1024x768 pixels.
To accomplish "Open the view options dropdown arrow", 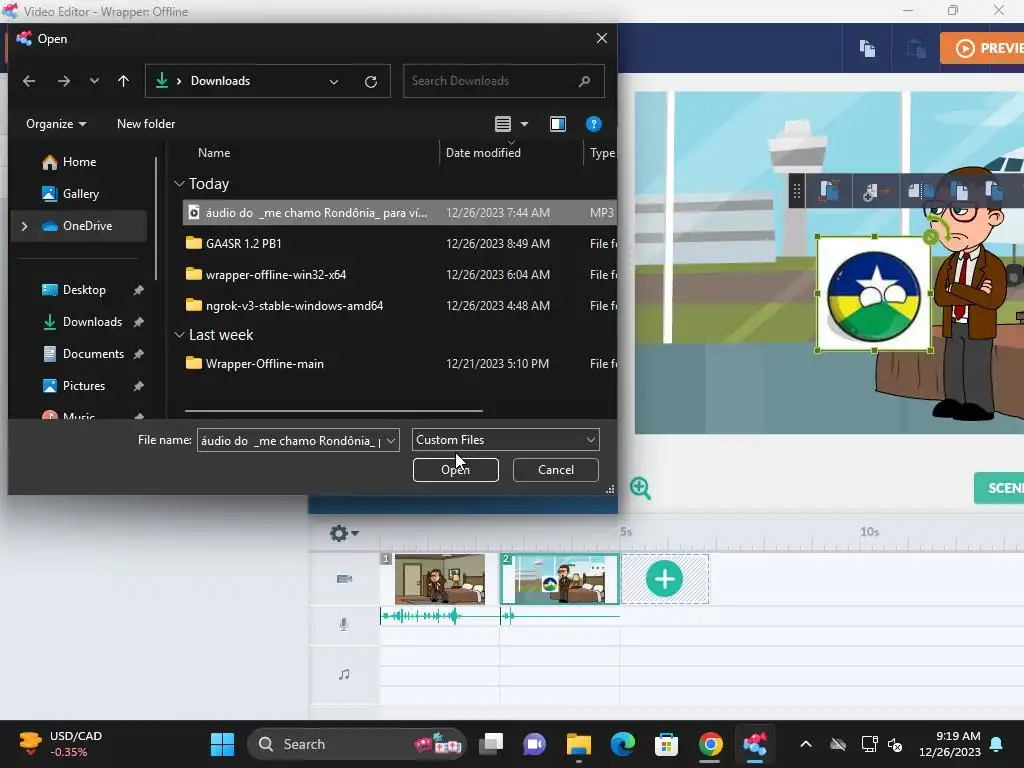I will [524, 124].
